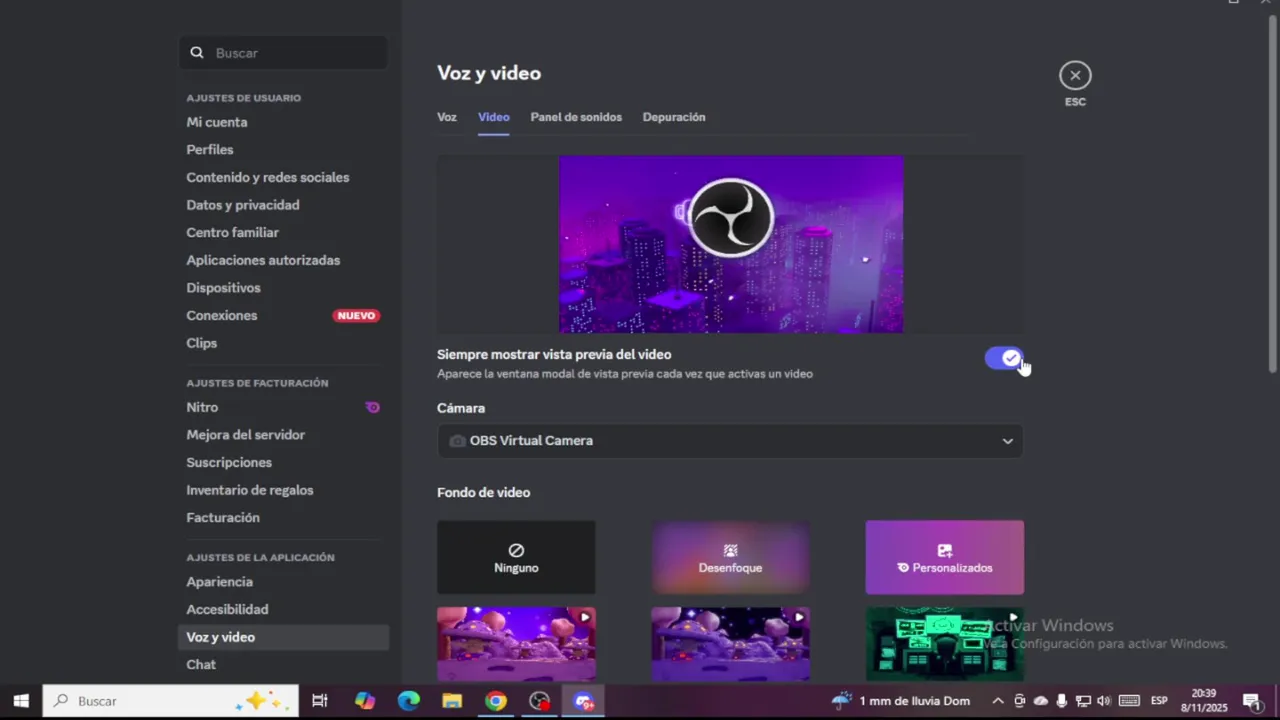
Task: Select Desenfoque video background
Action: (730, 557)
